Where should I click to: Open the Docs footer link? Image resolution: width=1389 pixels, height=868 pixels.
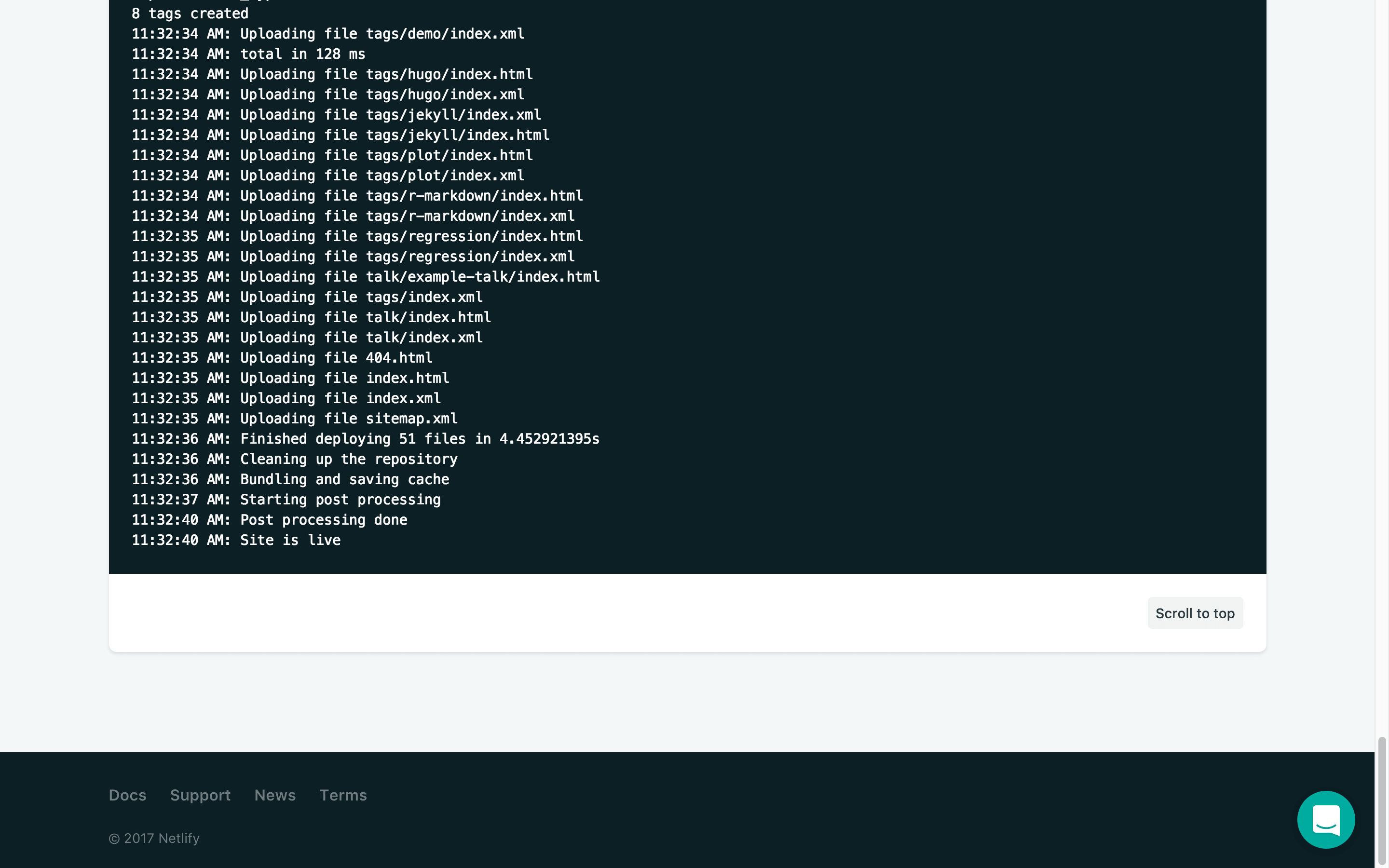[x=127, y=795]
